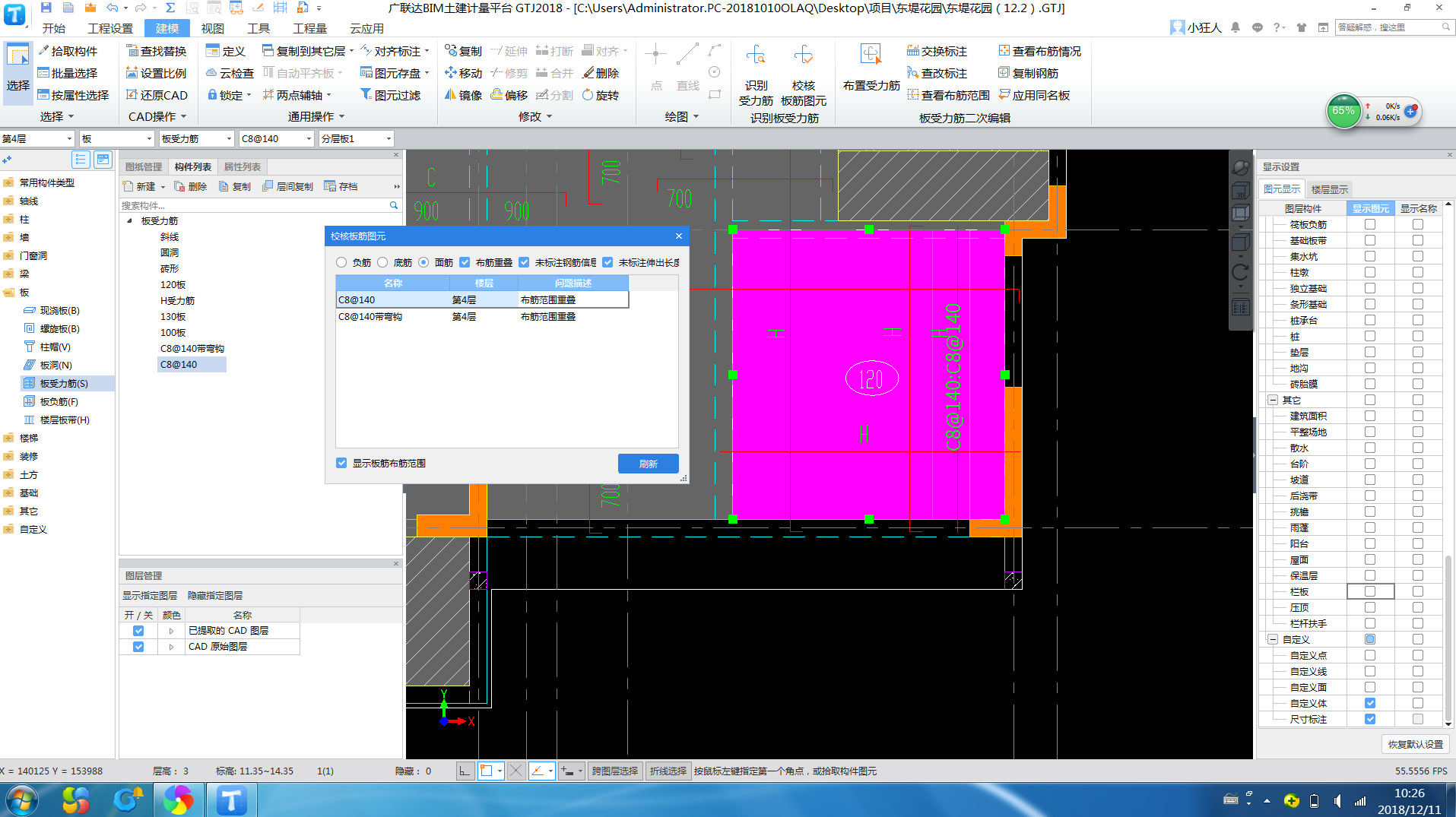Open the 批量选择 batch select tool
This screenshot has width=1456, height=817.
(68, 73)
